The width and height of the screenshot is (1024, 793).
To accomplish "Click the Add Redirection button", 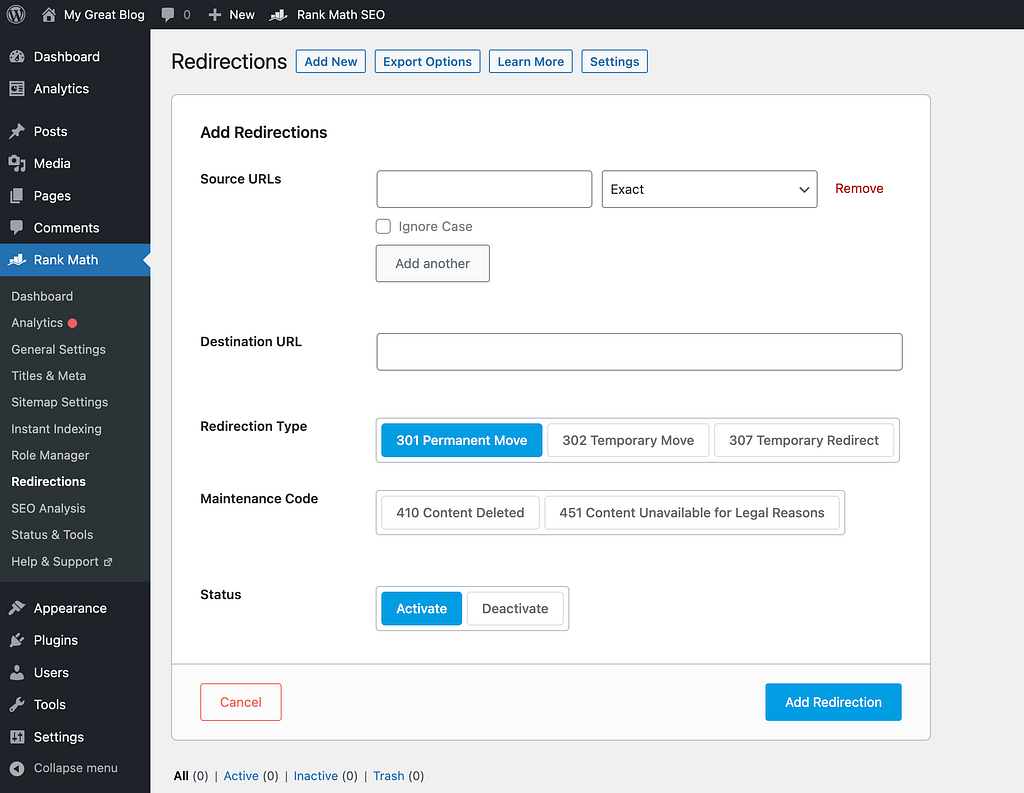I will [x=833, y=702].
